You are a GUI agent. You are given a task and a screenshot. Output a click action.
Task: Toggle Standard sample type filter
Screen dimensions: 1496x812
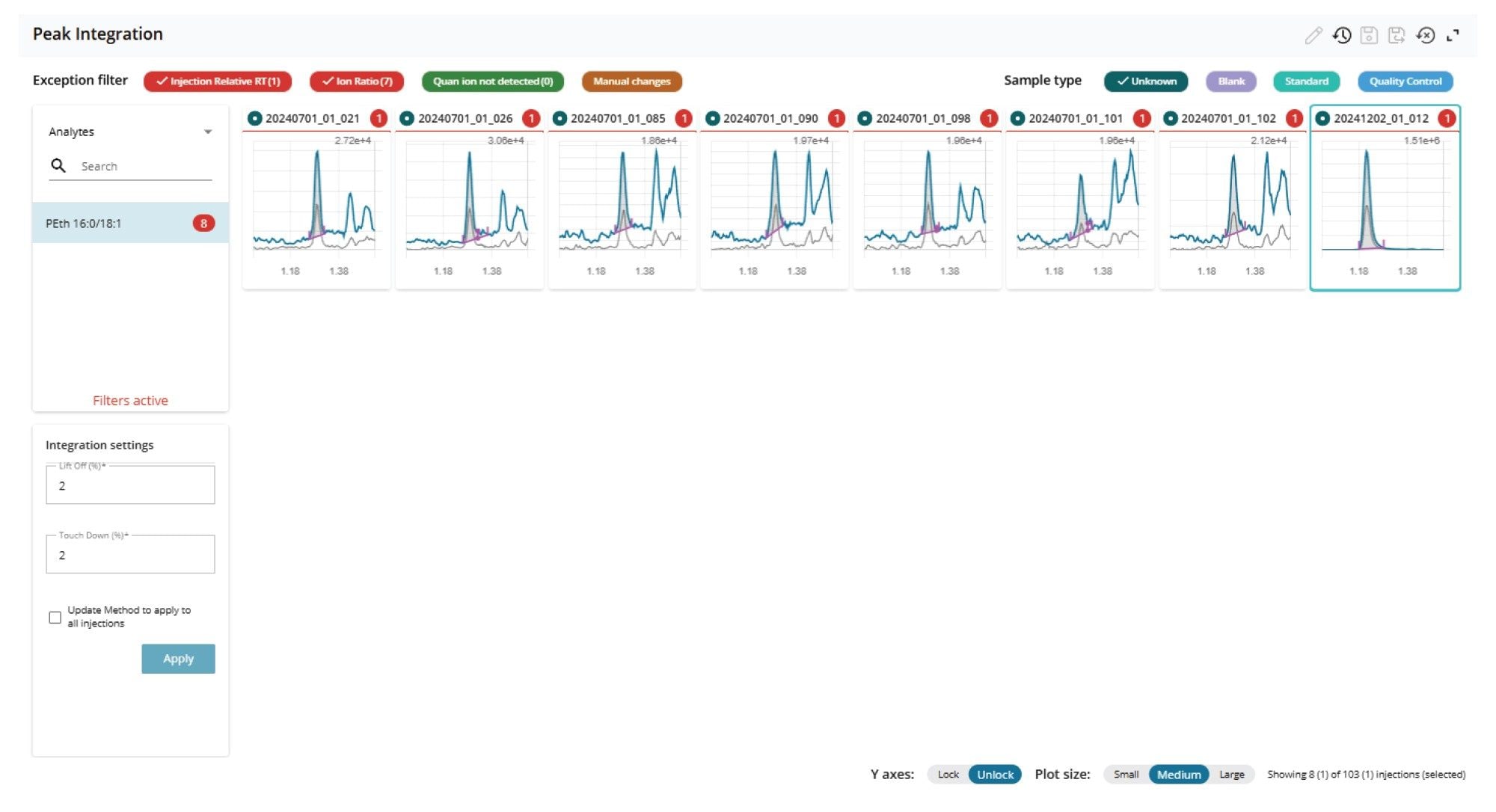tap(1307, 81)
